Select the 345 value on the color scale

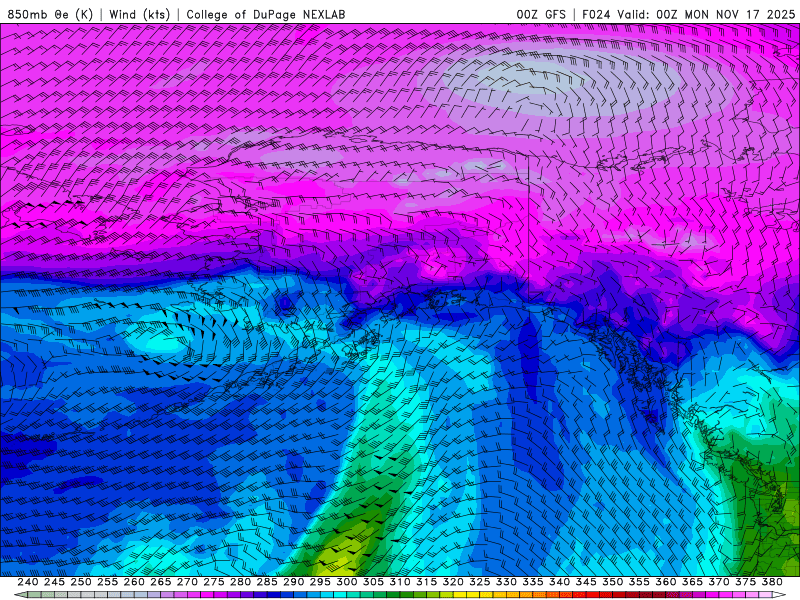(x=586, y=582)
